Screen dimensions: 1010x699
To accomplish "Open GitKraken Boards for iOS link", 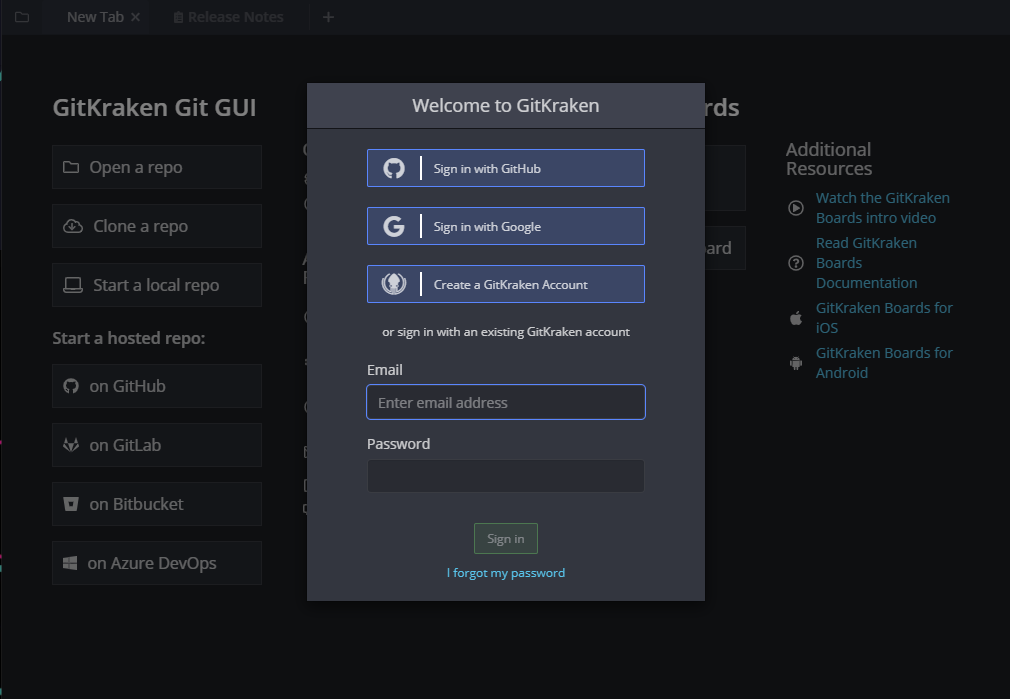I will [x=884, y=318].
